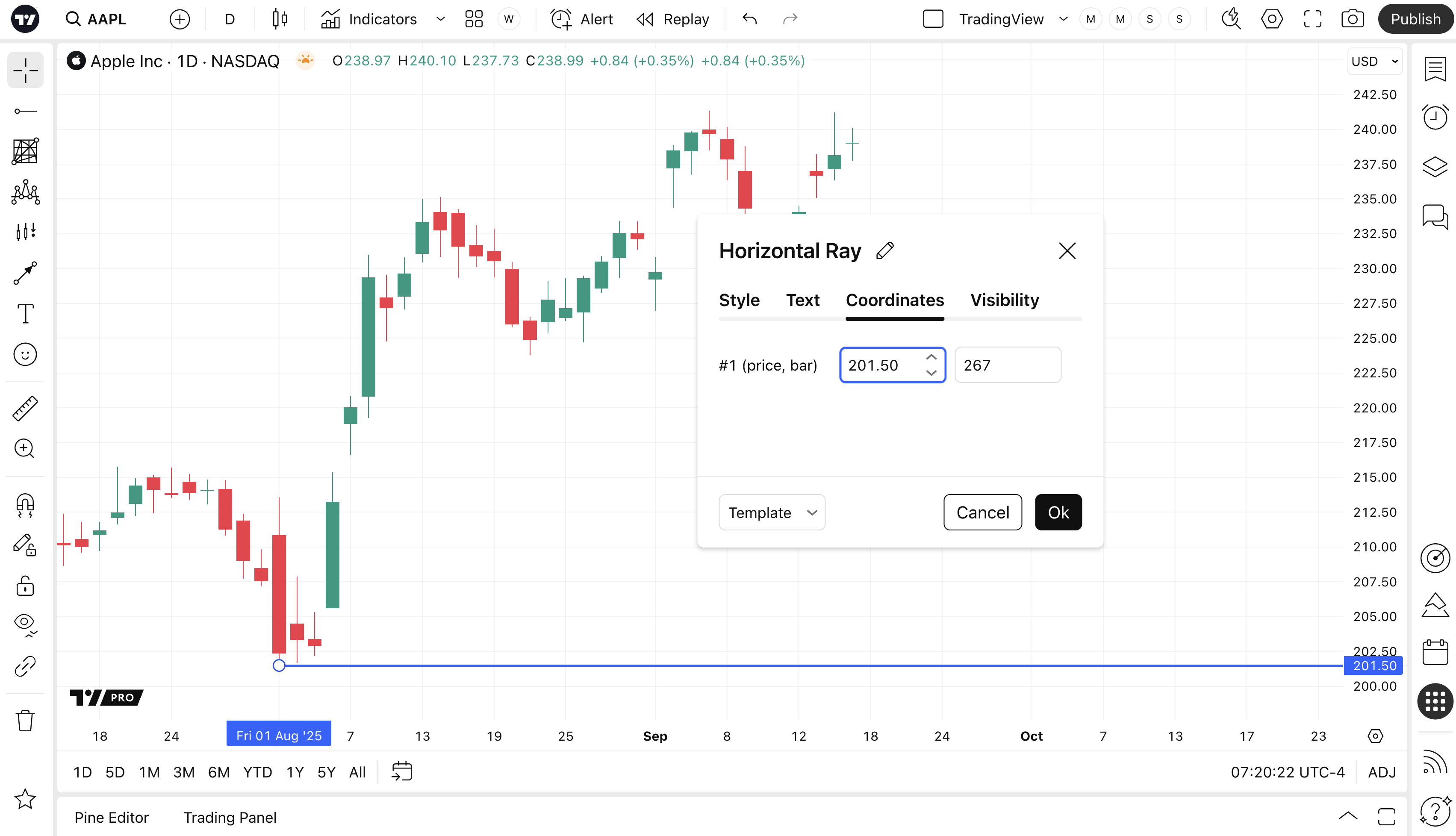This screenshot has height=836, width=1456.
Task: Select the Text drawing tool
Action: click(25, 314)
